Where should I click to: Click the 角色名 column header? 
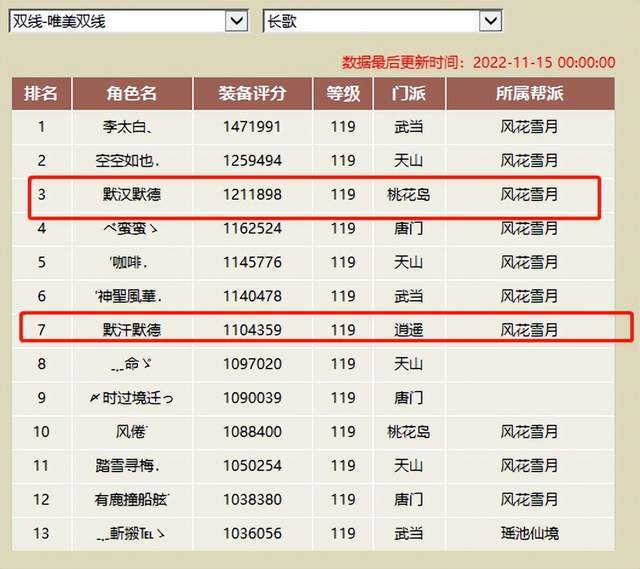pyautogui.click(x=132, y=93)
